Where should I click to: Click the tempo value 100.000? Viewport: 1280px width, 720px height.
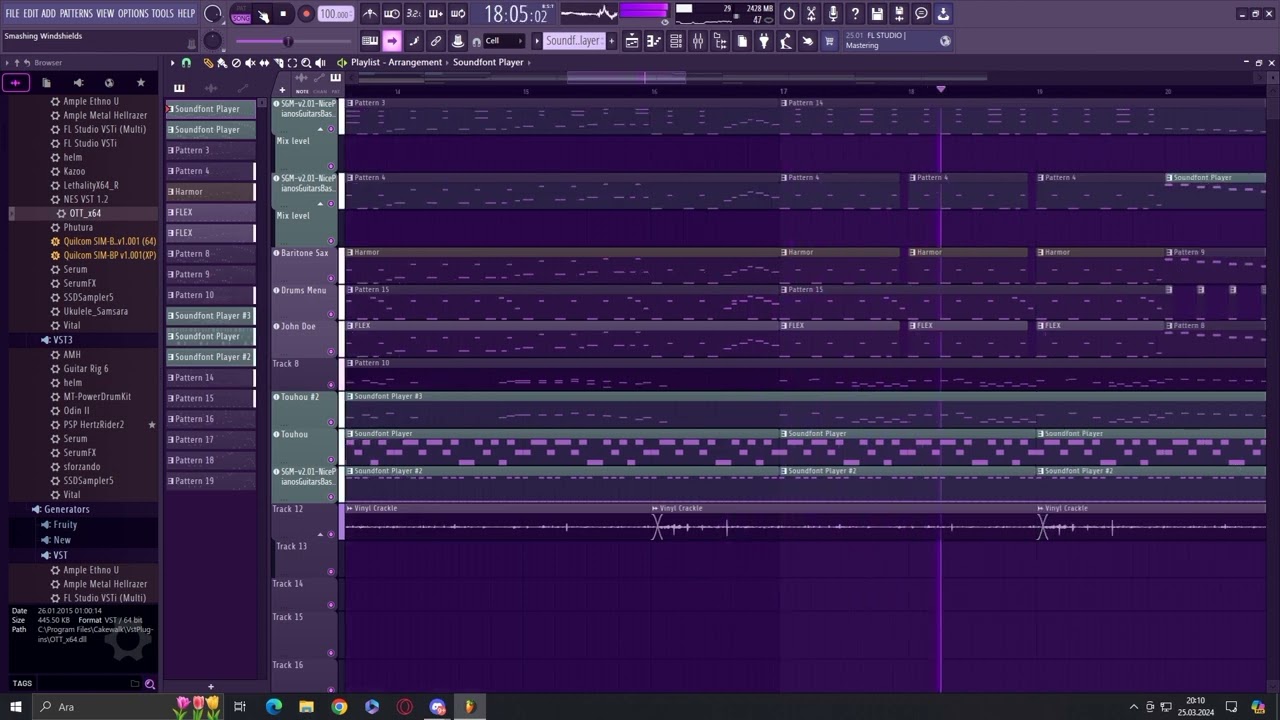[x=335, y=14]
